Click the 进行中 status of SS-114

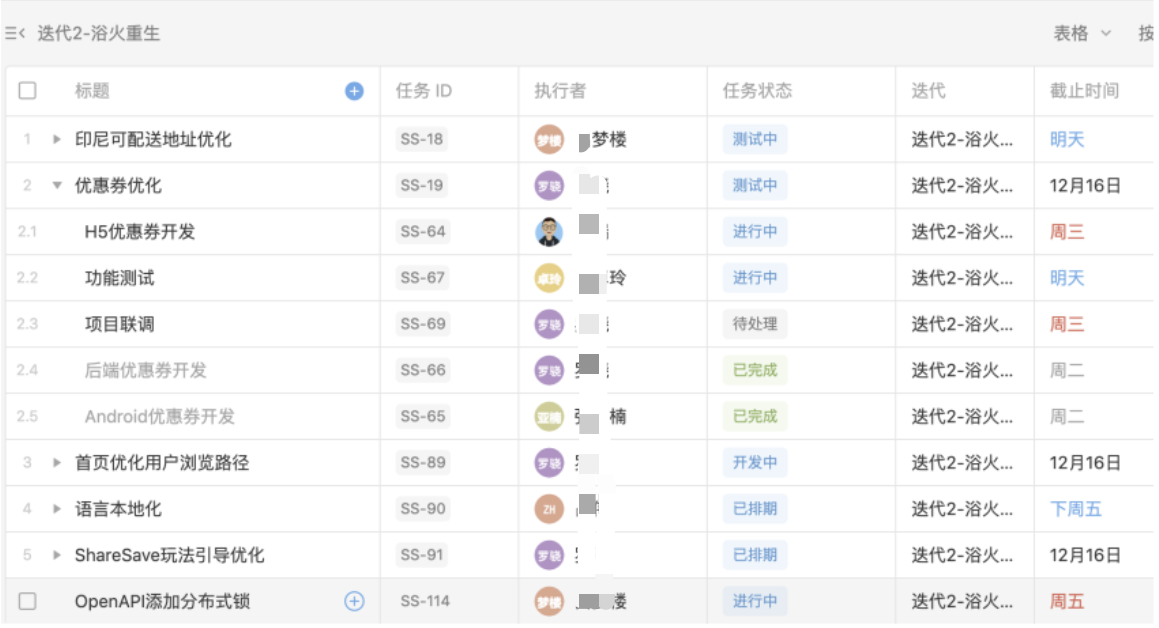(x=755, y=601)
